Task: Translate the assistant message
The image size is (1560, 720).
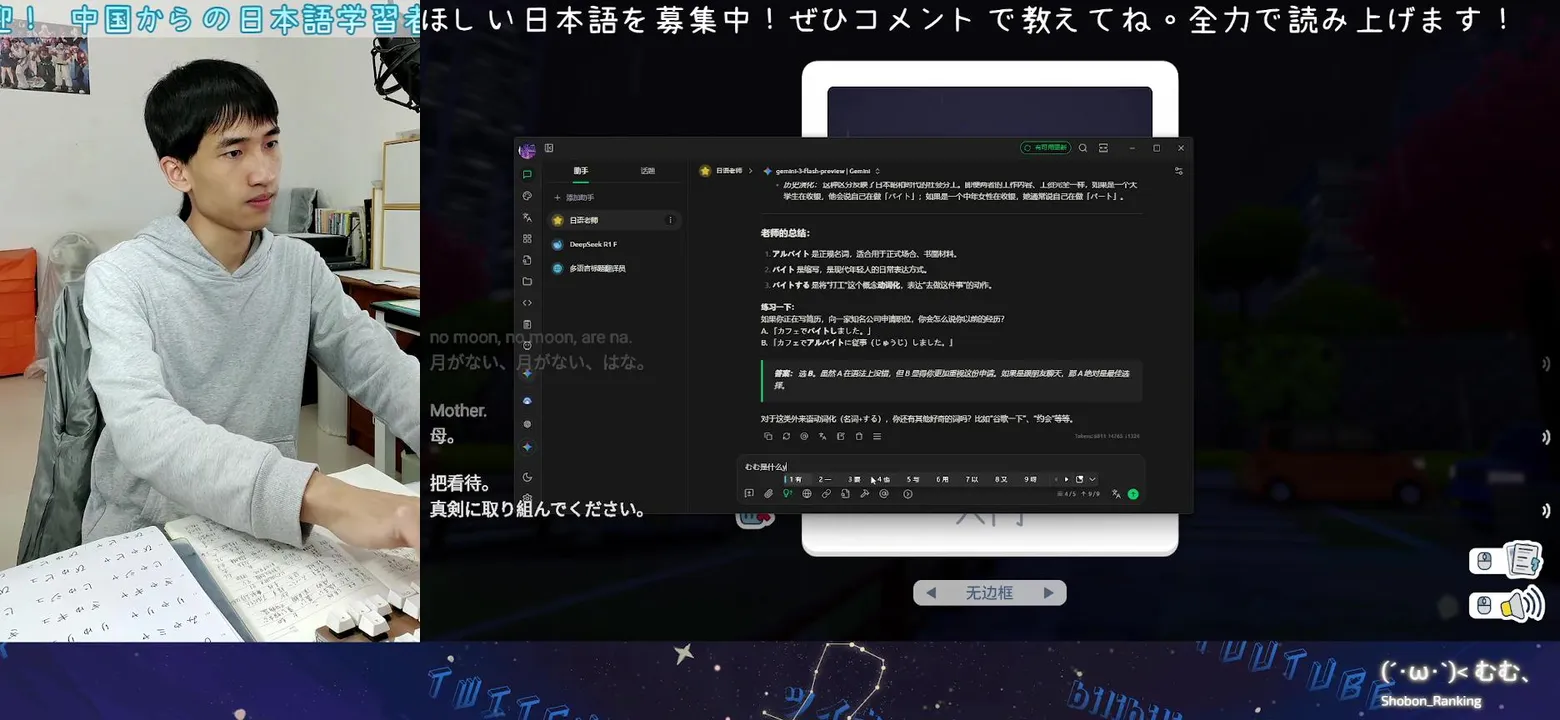Action: click(x=822, y=436)
